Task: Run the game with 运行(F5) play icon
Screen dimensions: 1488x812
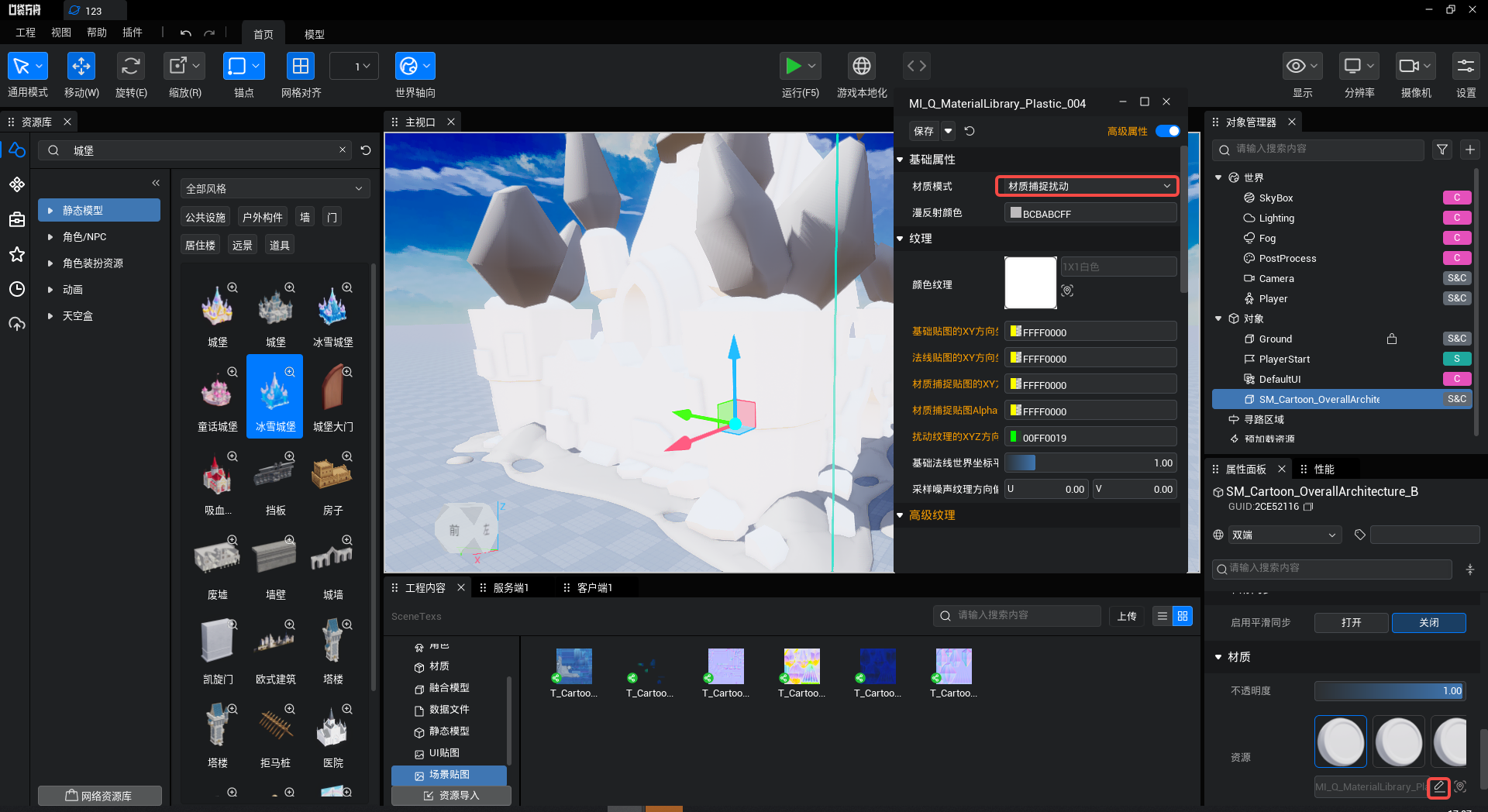Action: click(x=794, y=67)
